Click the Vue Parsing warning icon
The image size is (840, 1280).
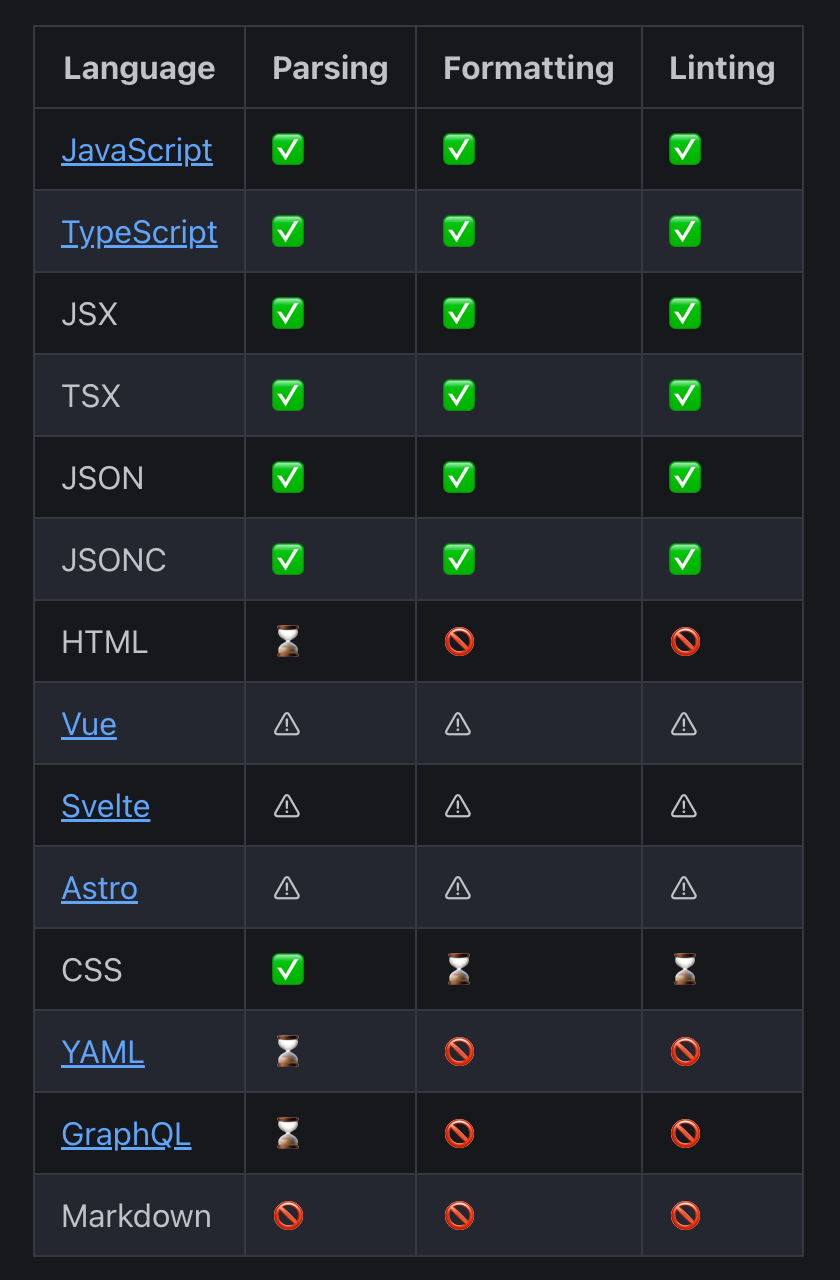point(287,724)
